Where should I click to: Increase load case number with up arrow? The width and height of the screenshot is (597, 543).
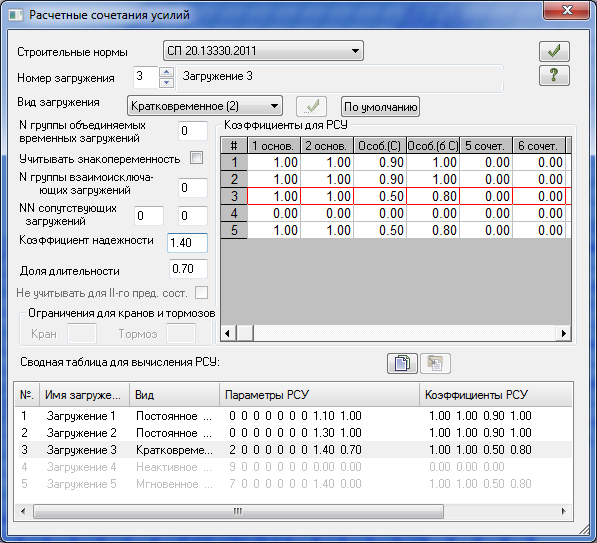166,72
